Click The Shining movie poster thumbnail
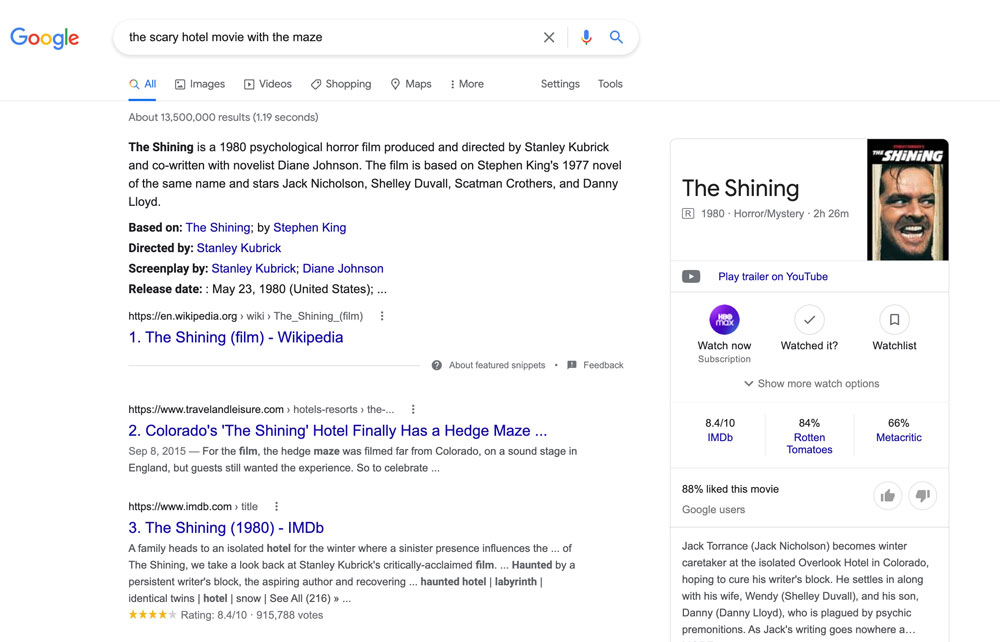This screenshot has width=1000, height=642. tap(908, 200)
